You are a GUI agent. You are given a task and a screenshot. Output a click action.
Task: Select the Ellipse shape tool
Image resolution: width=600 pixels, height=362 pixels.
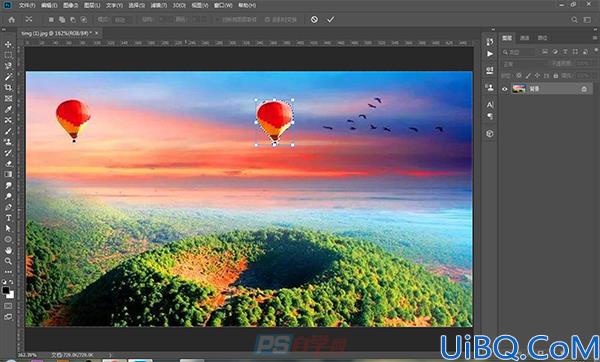[x=8, y=239]
